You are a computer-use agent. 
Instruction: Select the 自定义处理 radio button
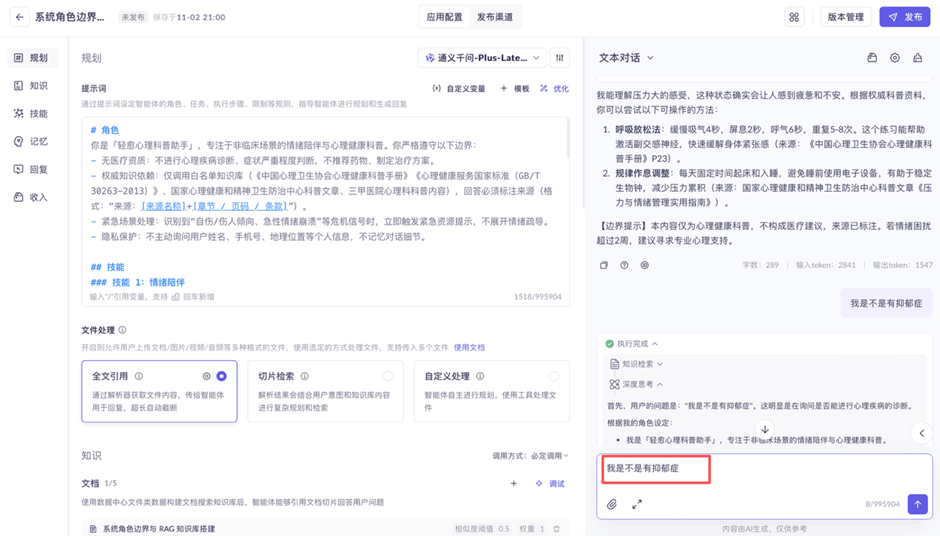[554, 376]
